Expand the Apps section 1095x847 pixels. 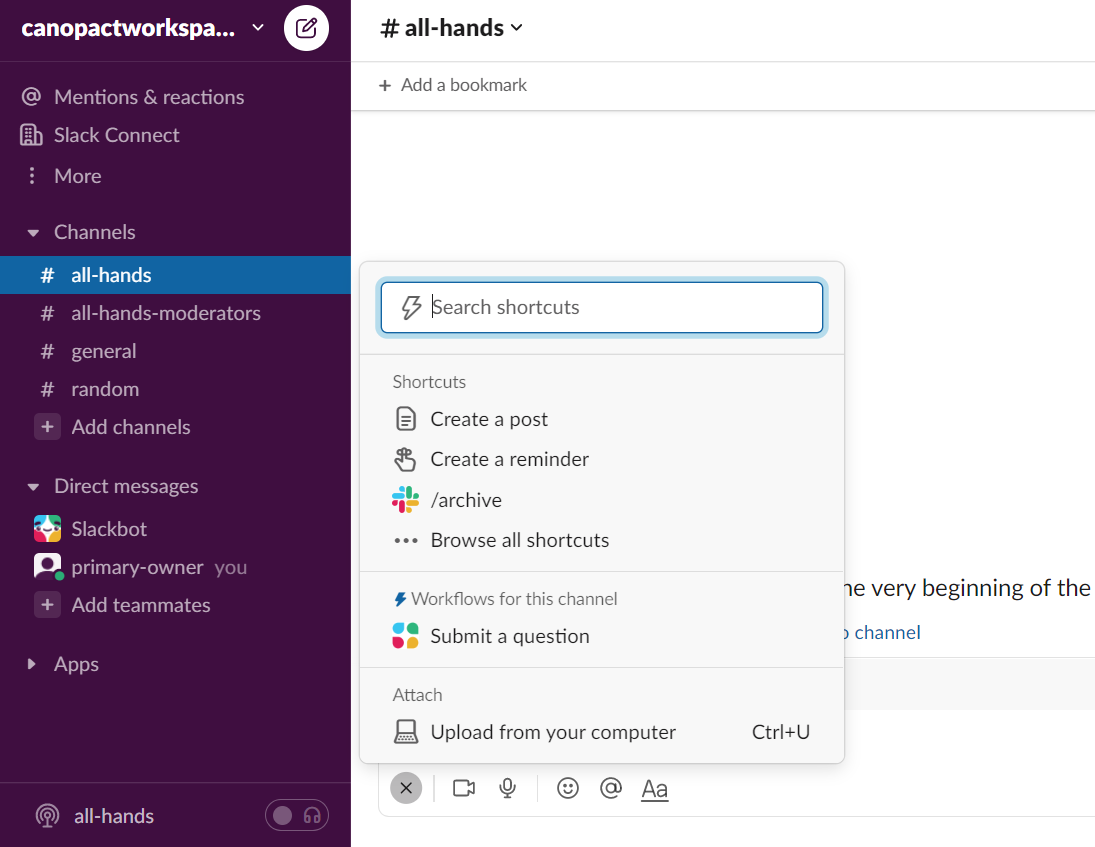tap(31, 664)
